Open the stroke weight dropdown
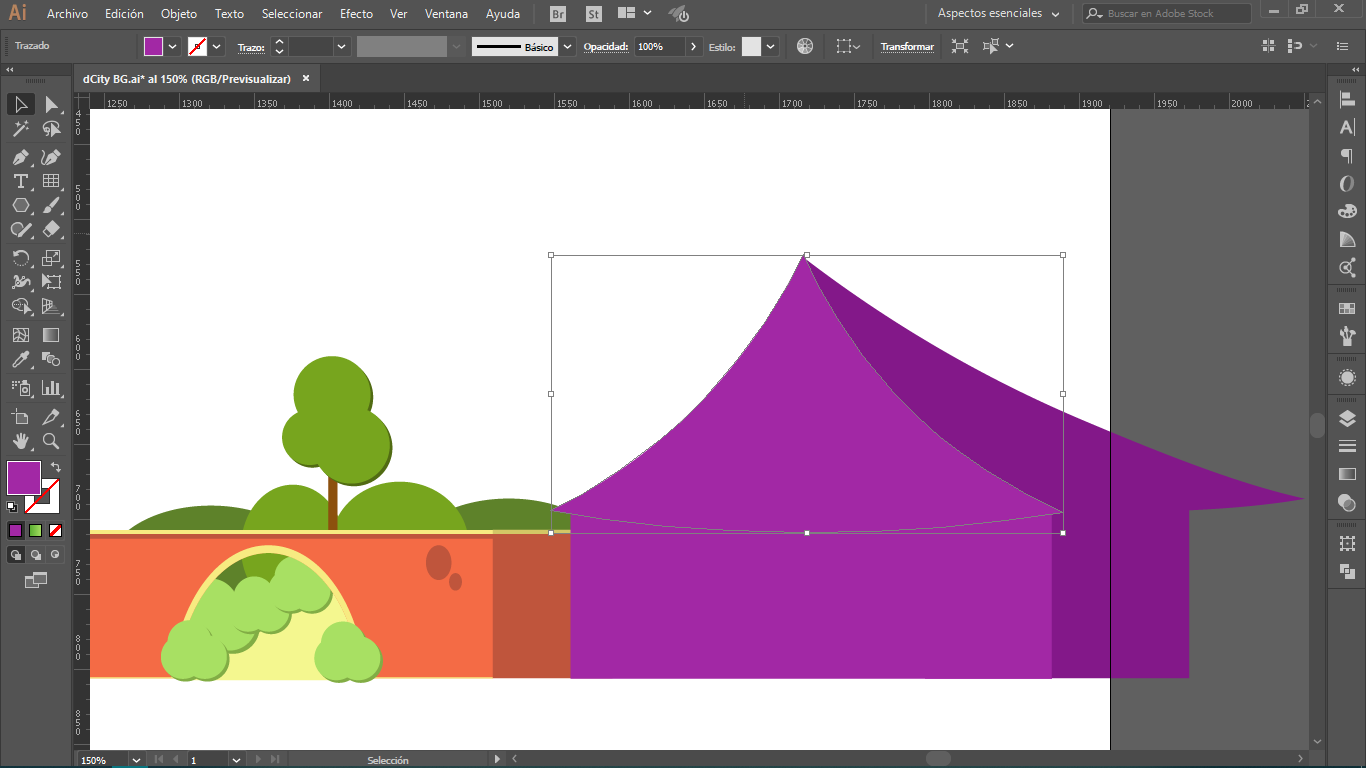The image size is (1366, 768). pyautogui.click(x=342, y=46)
